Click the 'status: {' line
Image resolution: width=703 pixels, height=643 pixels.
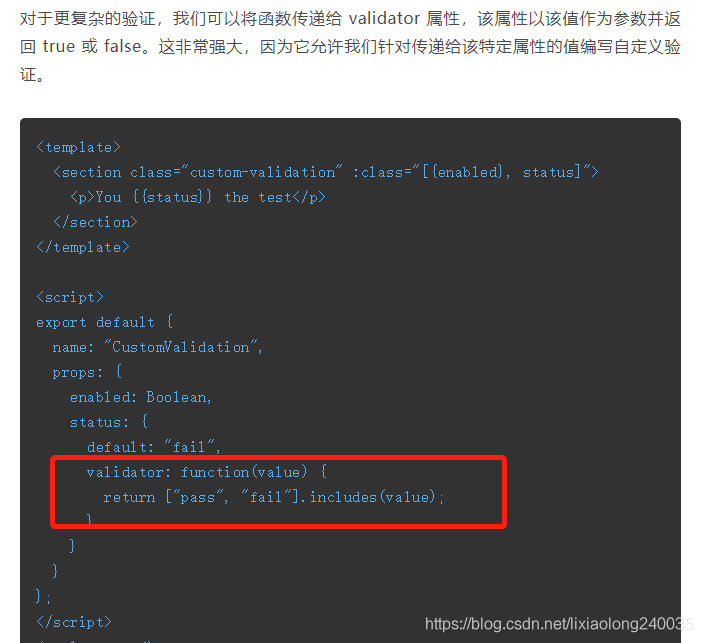108,422
